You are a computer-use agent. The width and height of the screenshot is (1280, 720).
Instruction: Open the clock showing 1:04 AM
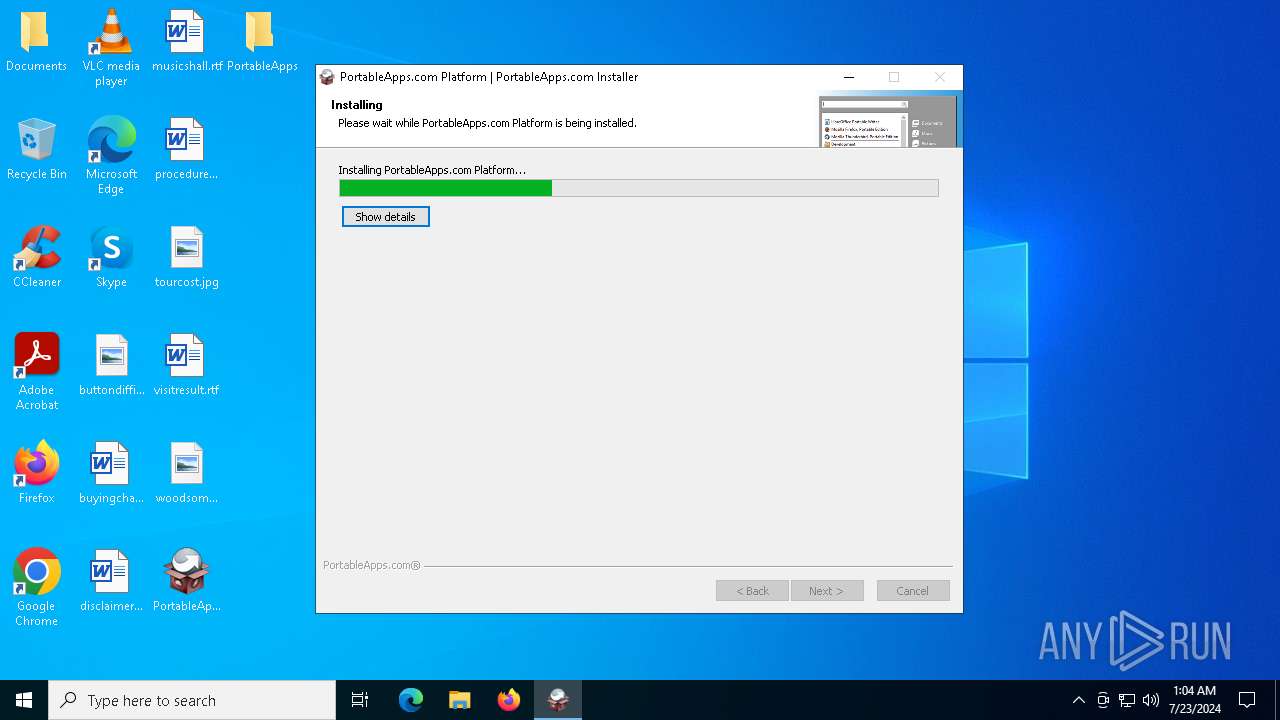1194,700
